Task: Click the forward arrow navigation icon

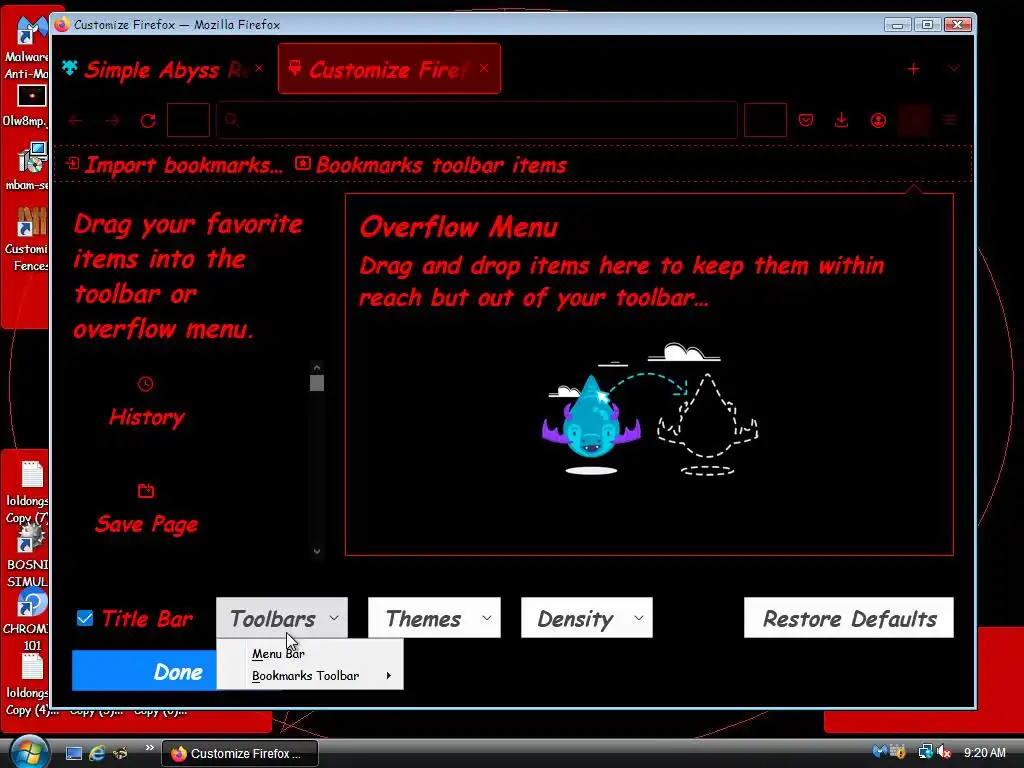Action: (x=112, y=121)
